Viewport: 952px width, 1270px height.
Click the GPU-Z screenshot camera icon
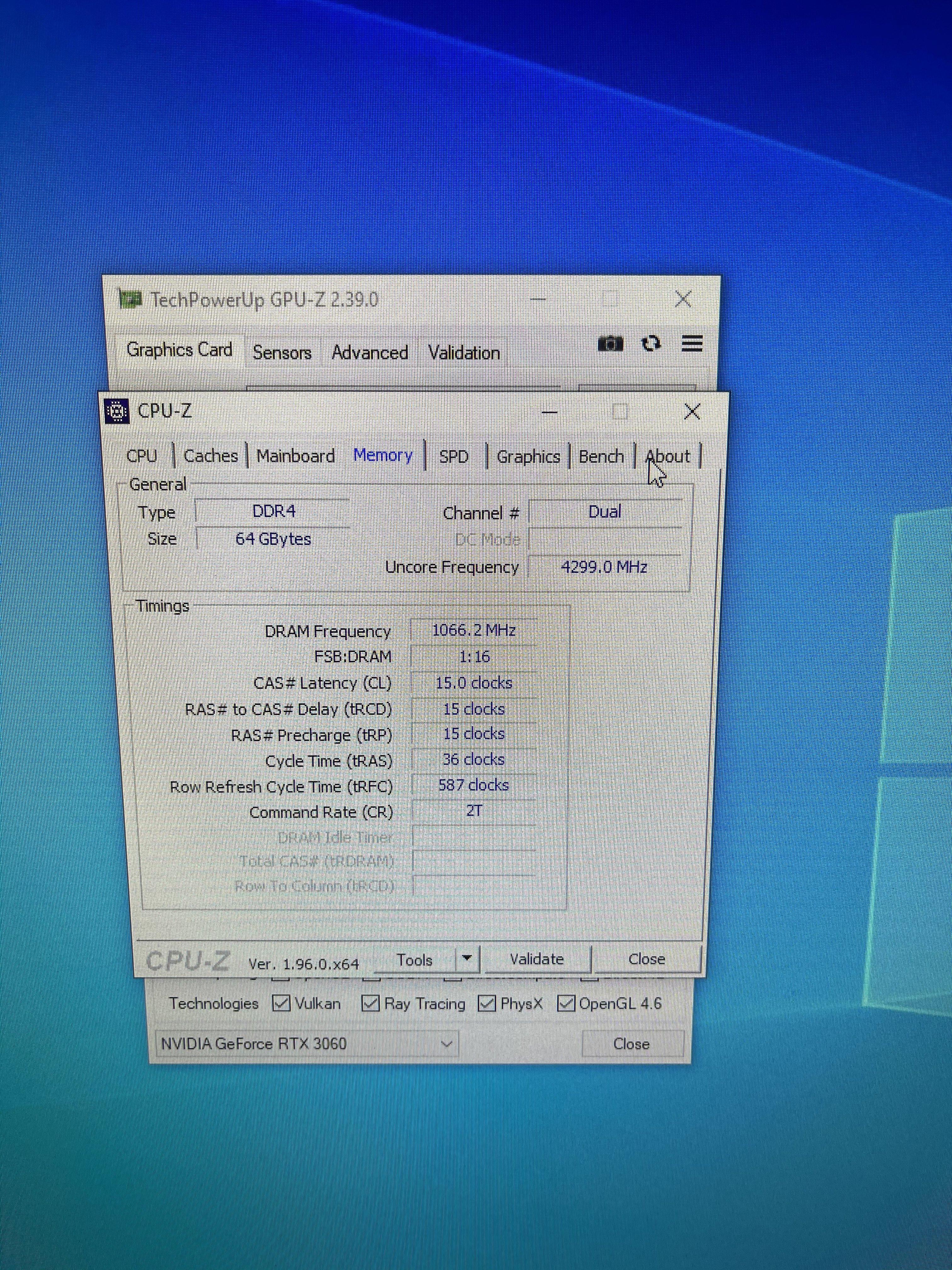click(x=610, y=344)
